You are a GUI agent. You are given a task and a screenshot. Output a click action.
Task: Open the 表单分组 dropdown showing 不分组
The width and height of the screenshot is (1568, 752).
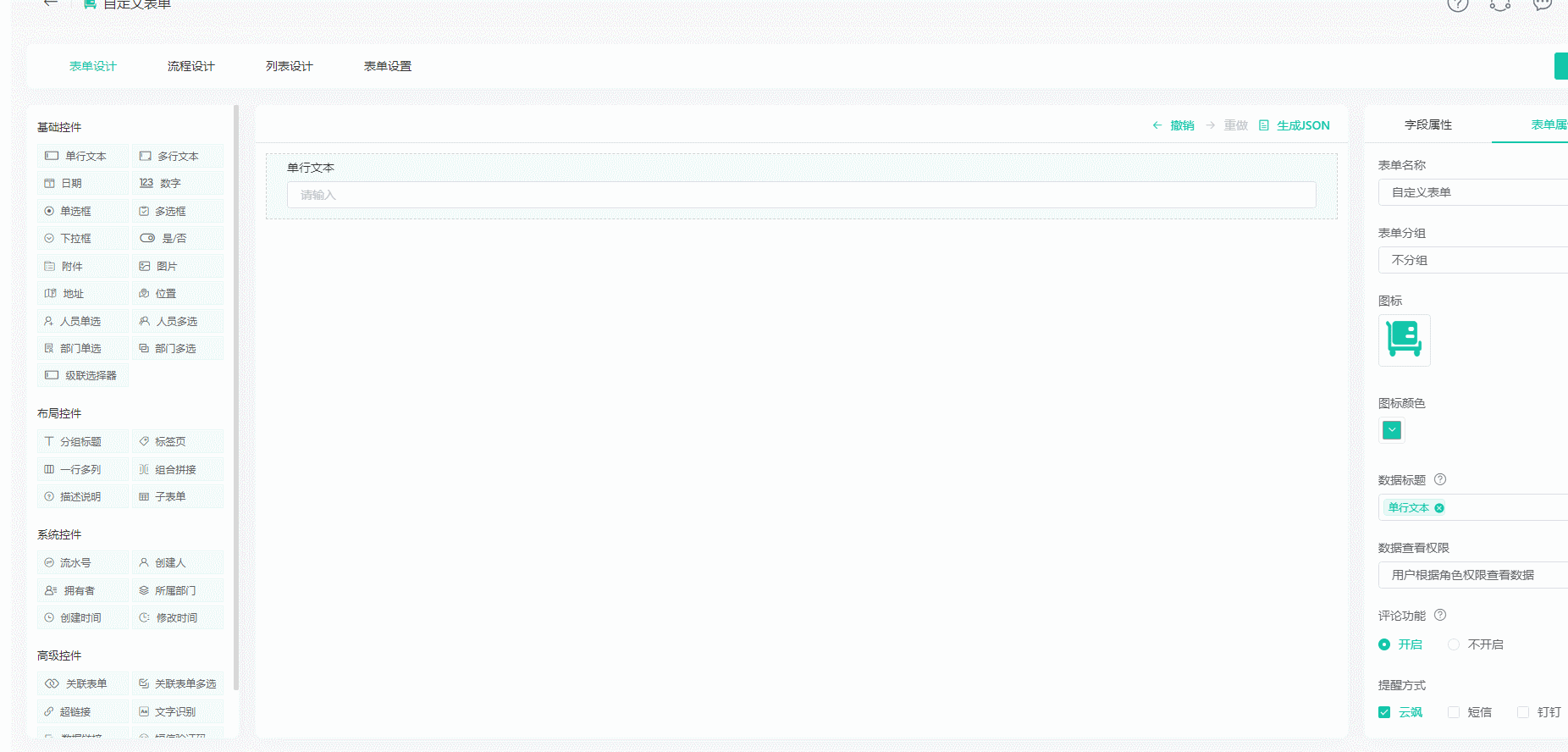(x=1473, y=260)
